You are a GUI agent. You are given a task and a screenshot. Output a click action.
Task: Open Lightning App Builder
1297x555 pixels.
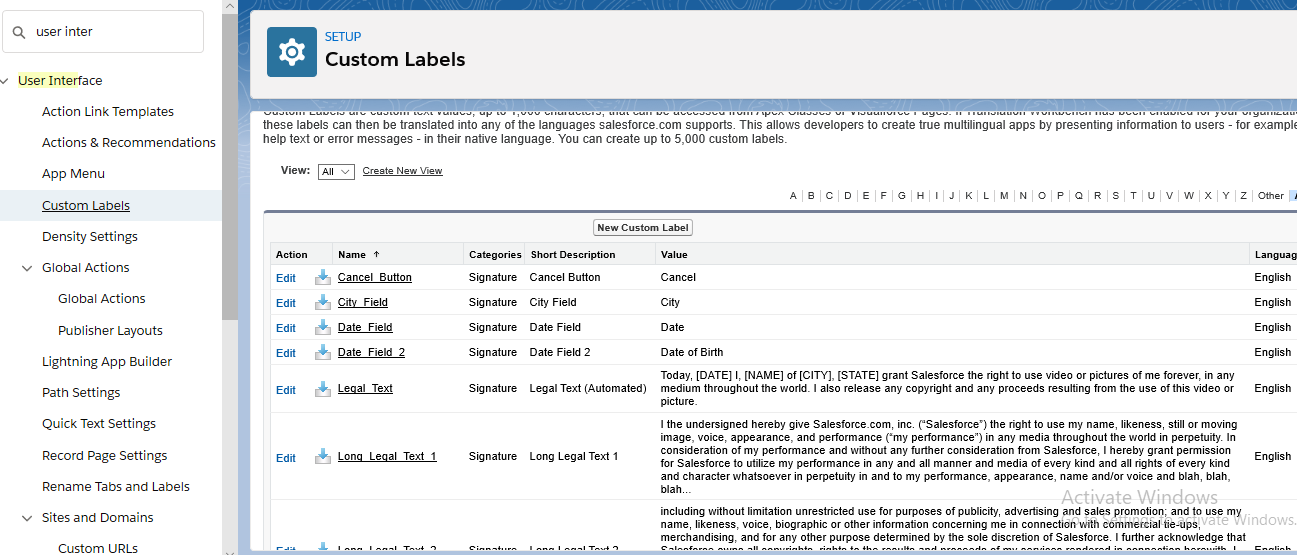tap(107, 362)
